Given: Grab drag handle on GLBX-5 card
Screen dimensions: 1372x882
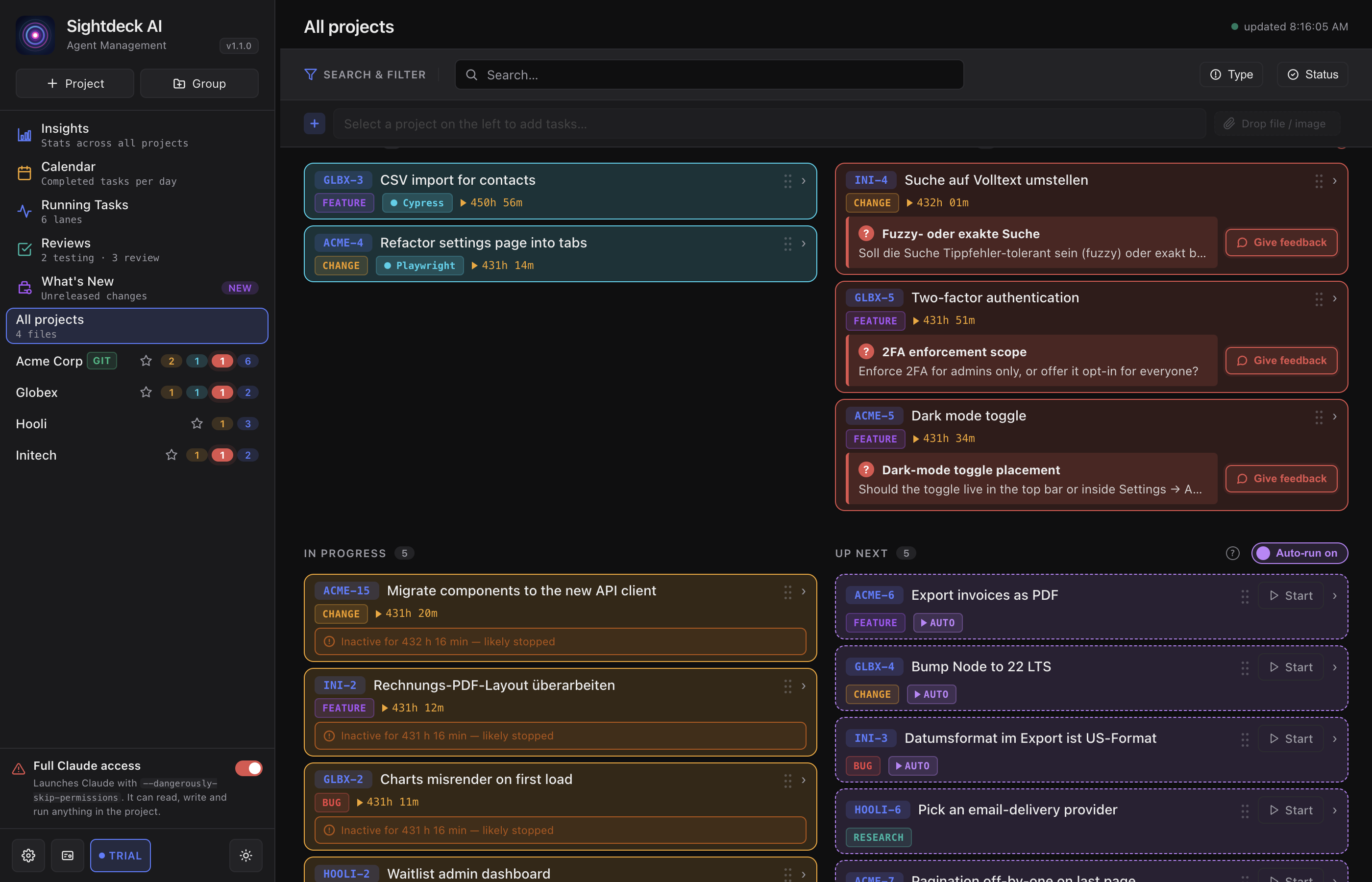Looking at the screenshot, I should tap(1319, 299).
